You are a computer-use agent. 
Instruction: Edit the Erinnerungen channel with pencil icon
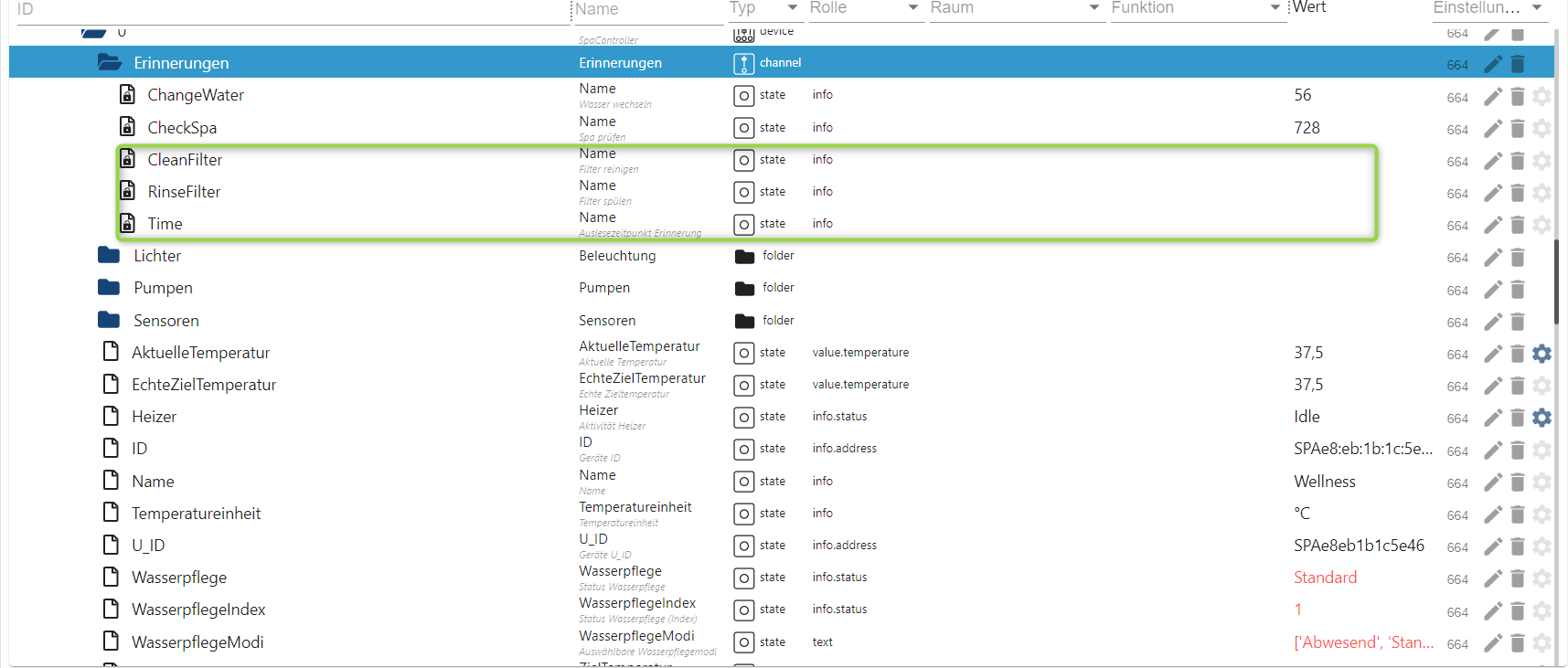[x=1493, y=64]
